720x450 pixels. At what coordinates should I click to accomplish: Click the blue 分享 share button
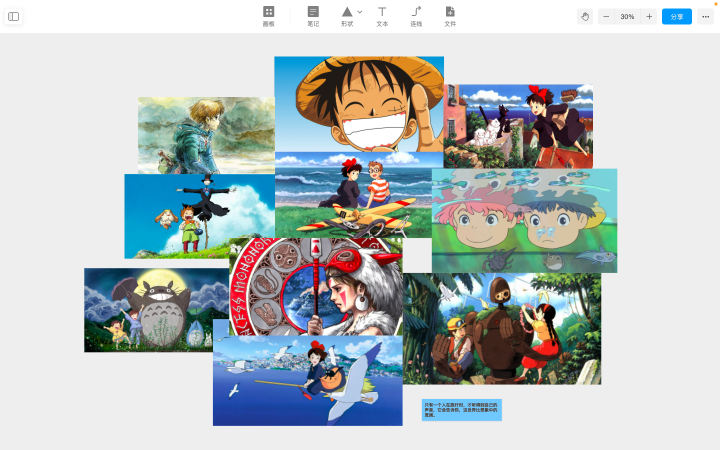[677, 17]
